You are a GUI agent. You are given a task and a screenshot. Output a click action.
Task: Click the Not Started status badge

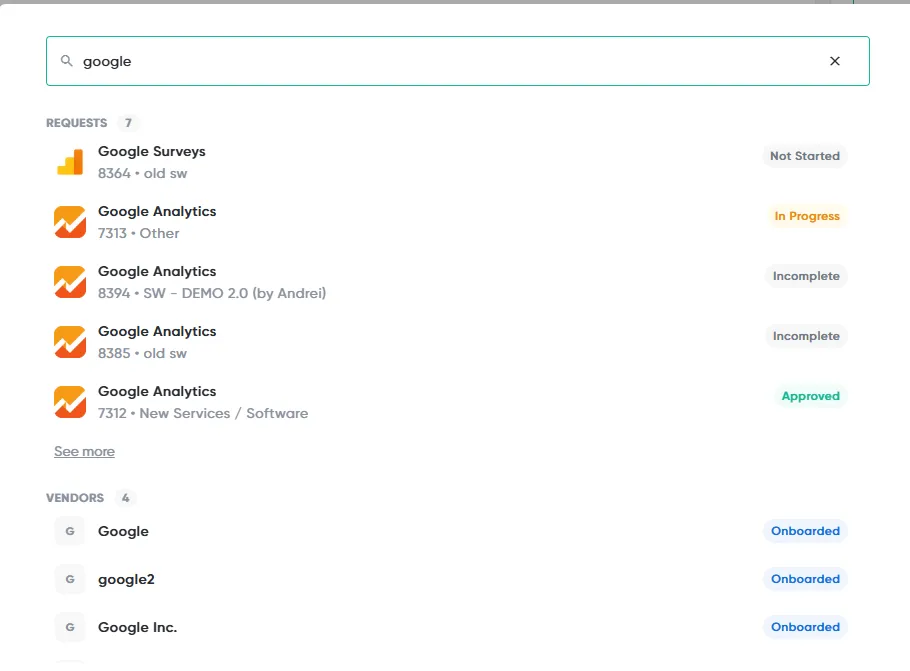[x=804, y=156]
